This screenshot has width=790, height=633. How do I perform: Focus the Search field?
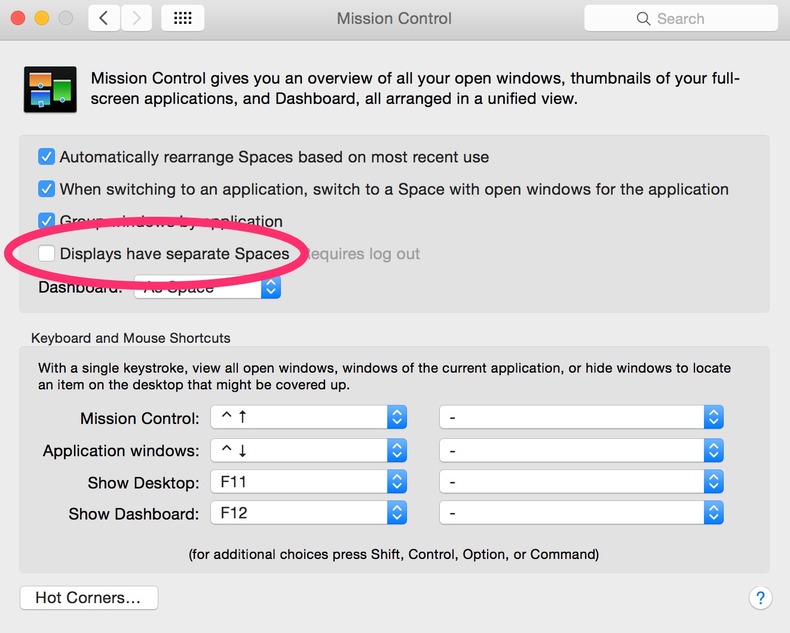coord(681,19)
